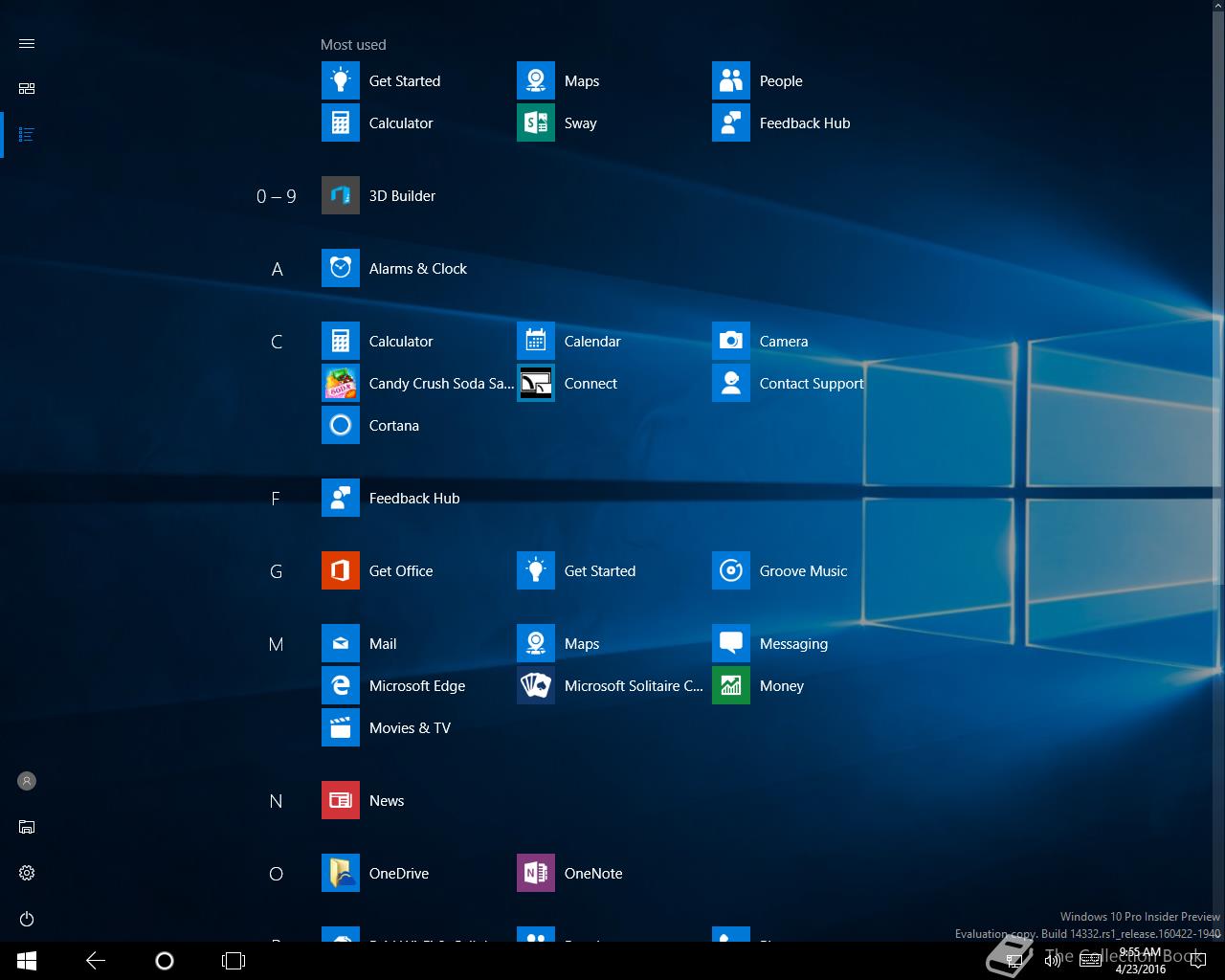The width and height of the screenshot is (1225, 980).
Task: Open Calculator under letter C
Action: coord(417,342)
